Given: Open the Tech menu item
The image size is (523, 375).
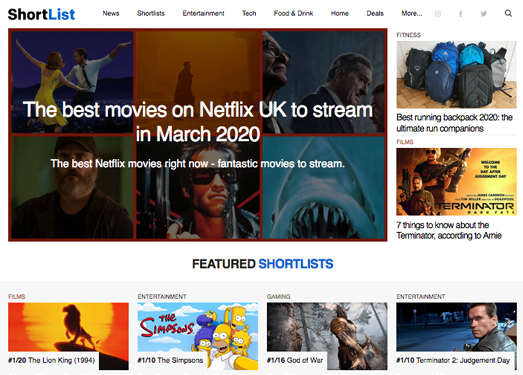Looking at the screenshot, I should (x=249, y=14).
